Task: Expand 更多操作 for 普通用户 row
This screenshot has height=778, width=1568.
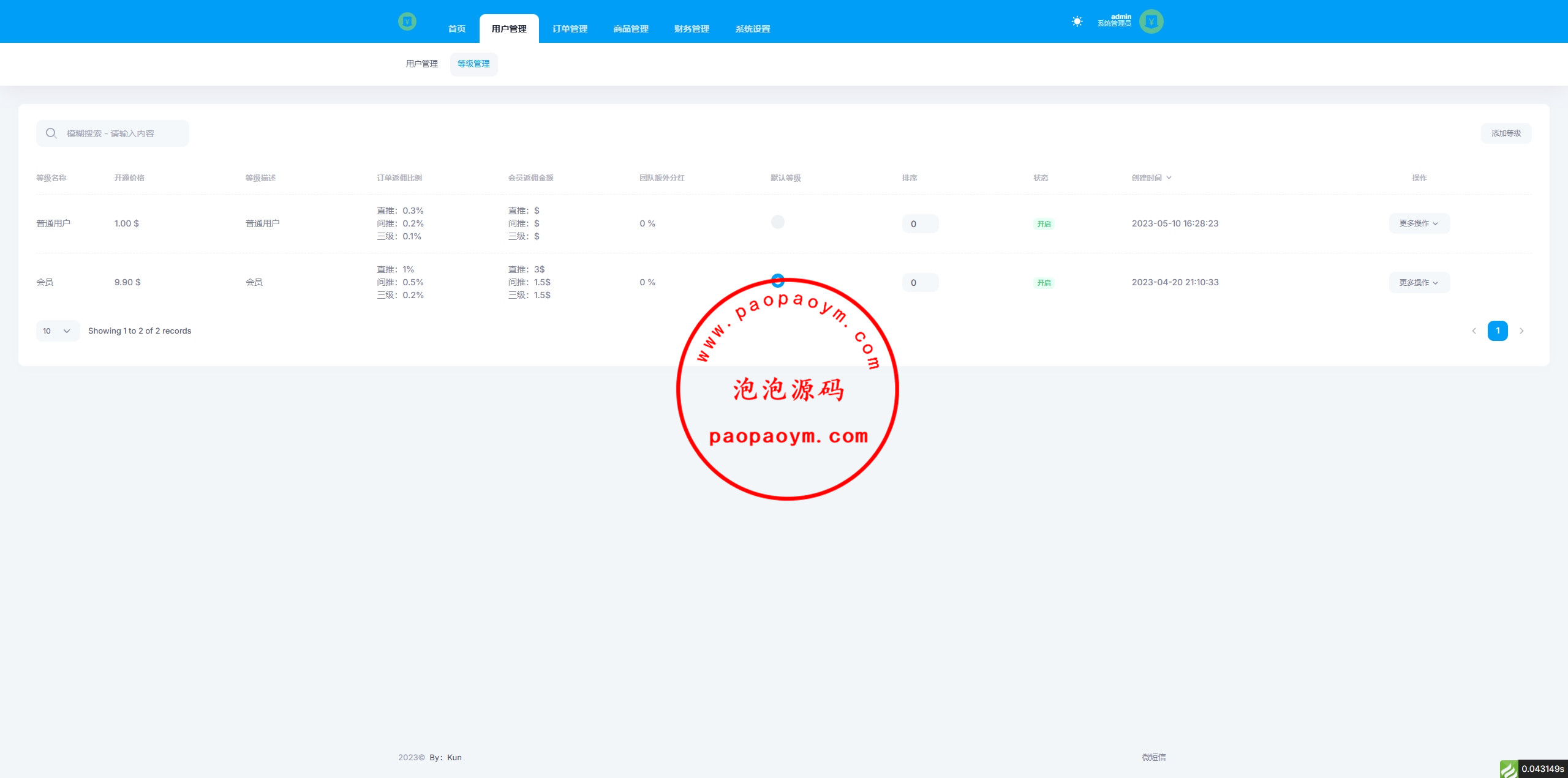Action: (1419, 223)
